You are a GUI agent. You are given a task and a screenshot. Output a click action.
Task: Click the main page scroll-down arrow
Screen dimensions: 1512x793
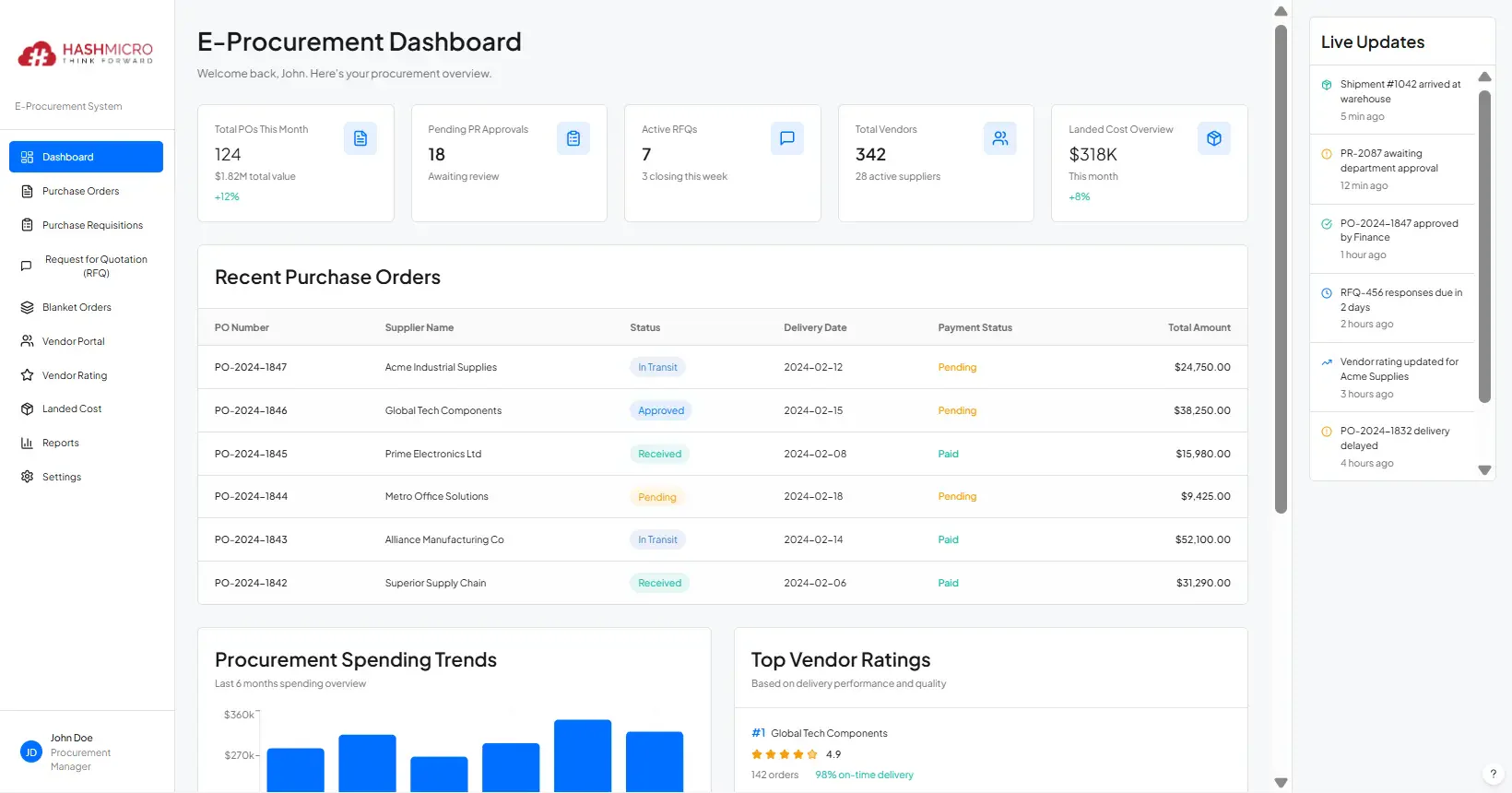coord(1281,783)
